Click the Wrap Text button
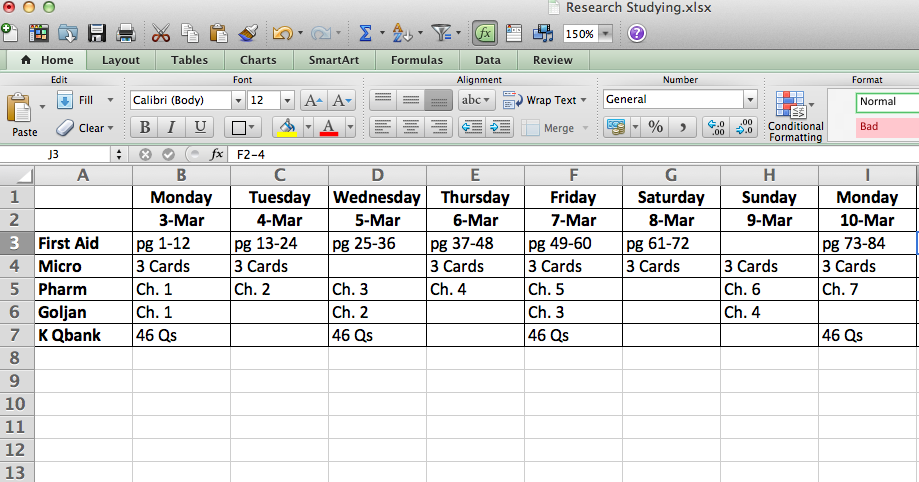 pyautogui.click(x=541, y=100)
